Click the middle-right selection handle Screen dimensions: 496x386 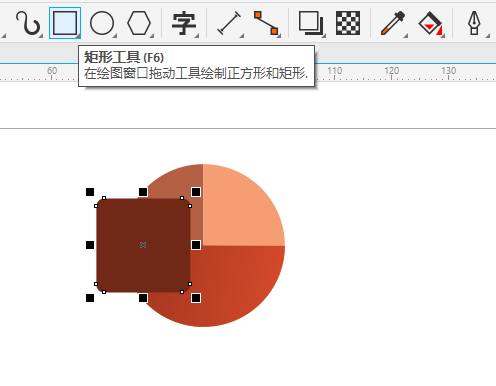coord(196,245)
